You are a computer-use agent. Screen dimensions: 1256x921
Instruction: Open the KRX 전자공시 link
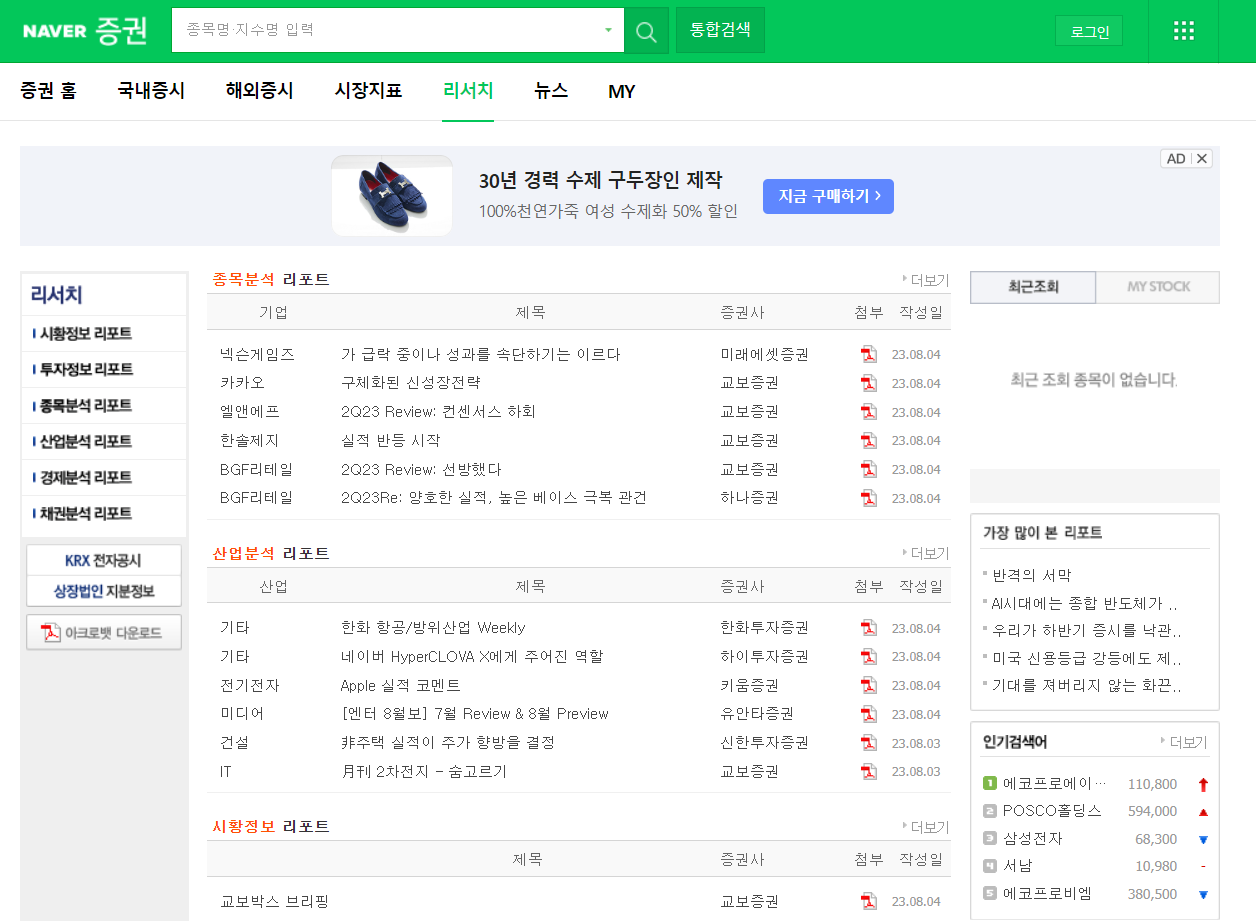103,560
